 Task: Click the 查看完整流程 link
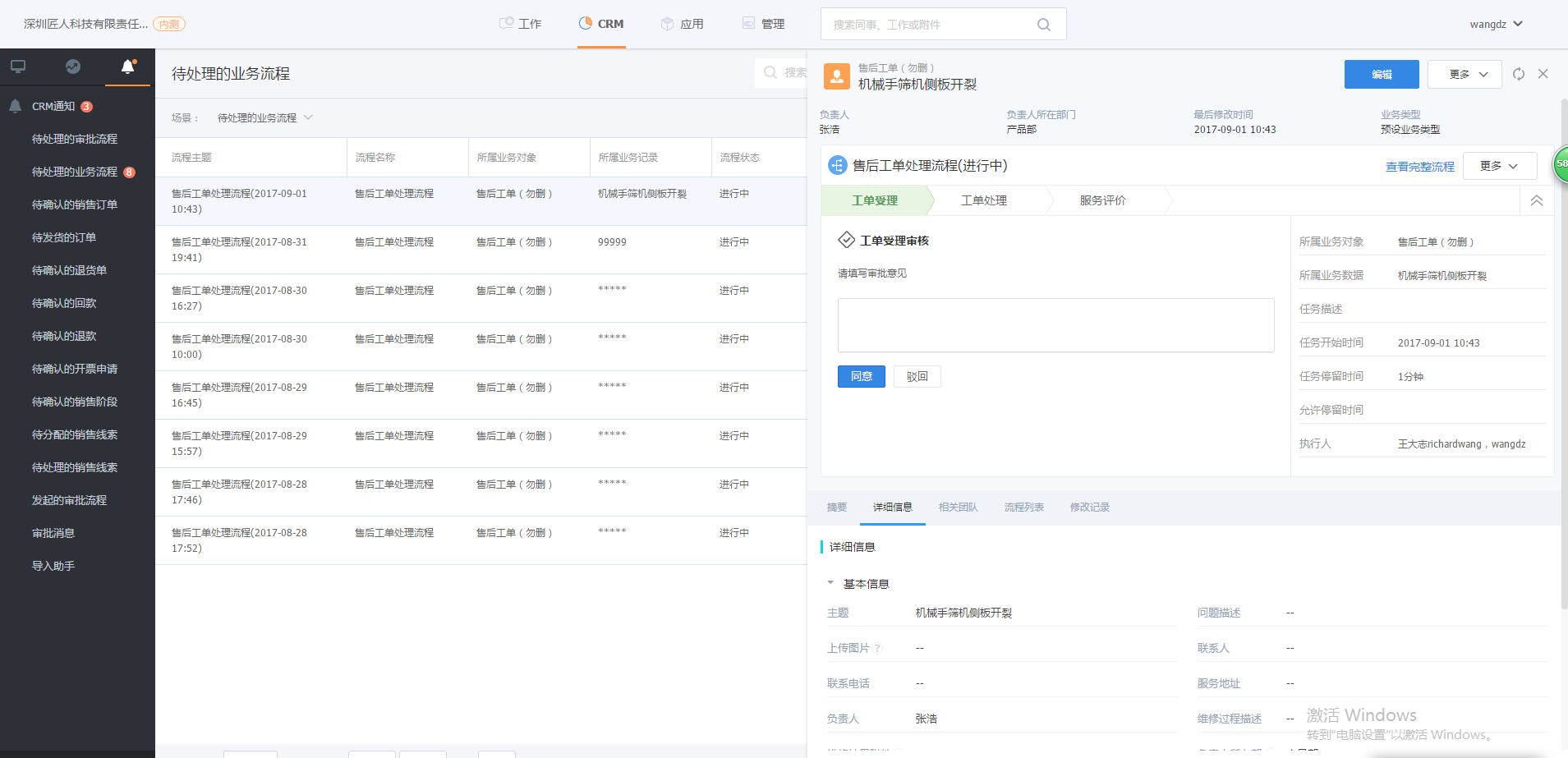click(x=1419, y=167)
